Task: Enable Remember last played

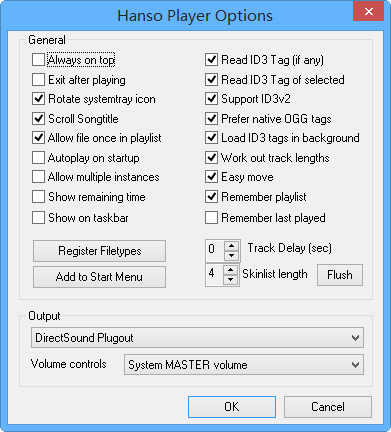Action: tap(211, 218)
